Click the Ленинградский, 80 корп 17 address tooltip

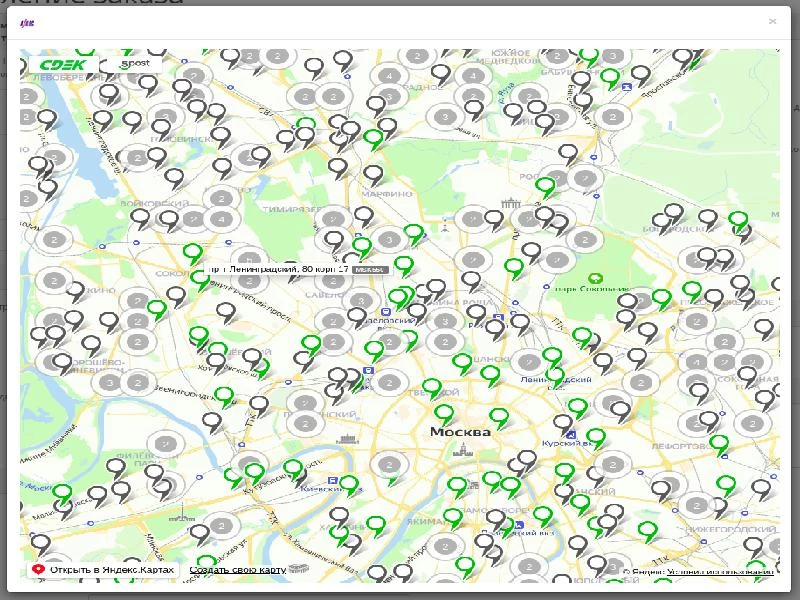[299, 269]
